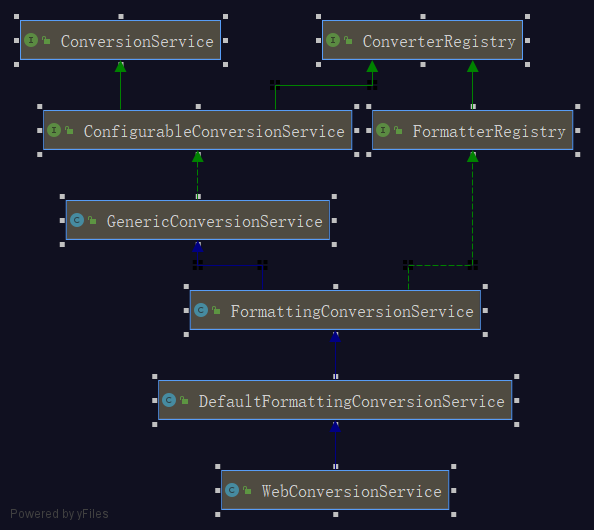Click the class icon on FormattingConversionService node
This screenshot has width=594, height=530.
coord(201,310)
